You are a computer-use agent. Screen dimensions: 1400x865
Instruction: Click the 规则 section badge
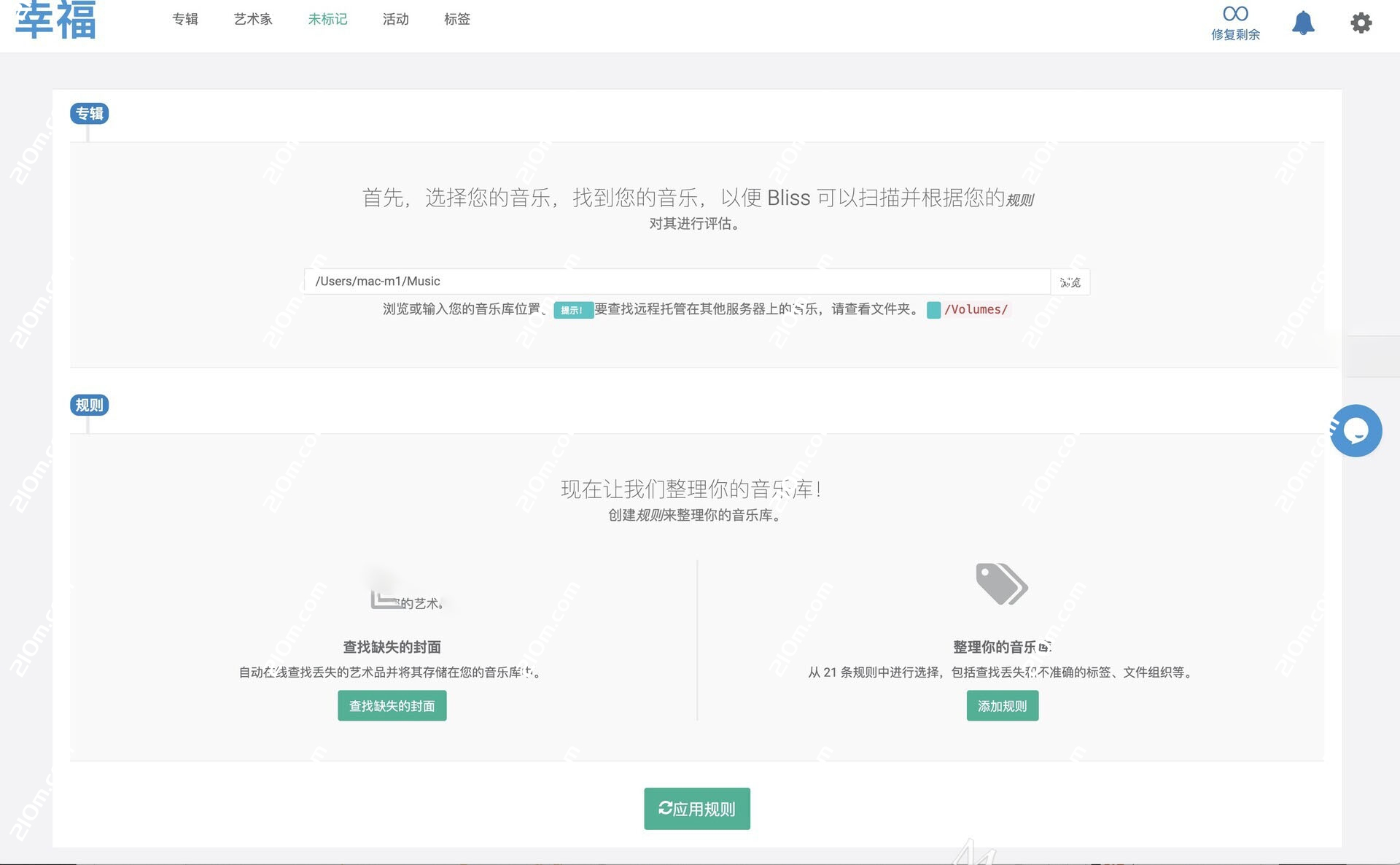pyautogui.click(x=90, y=406)
